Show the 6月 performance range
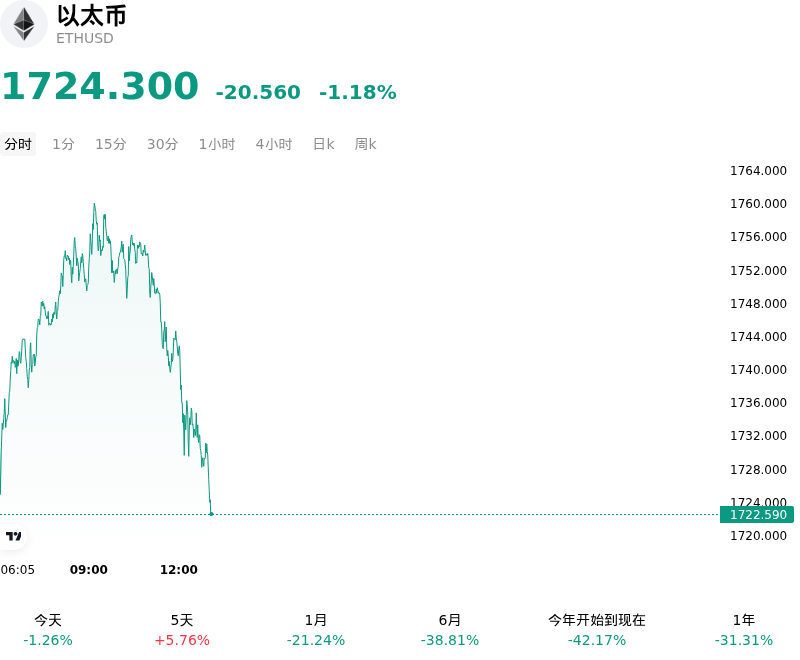The width and height of the screenshot is (800, 660). pos(450,630)
